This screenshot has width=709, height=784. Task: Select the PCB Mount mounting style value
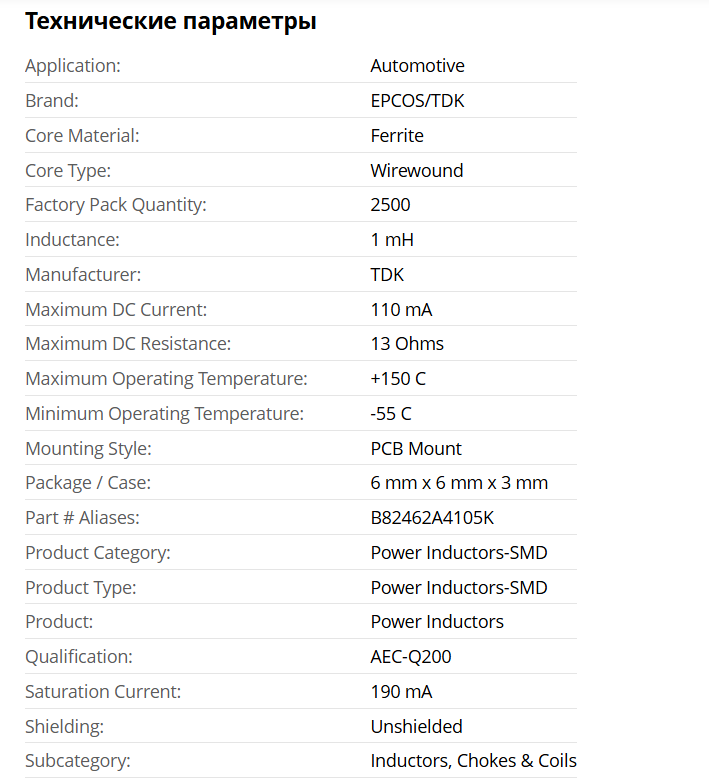tap(416, 449)
